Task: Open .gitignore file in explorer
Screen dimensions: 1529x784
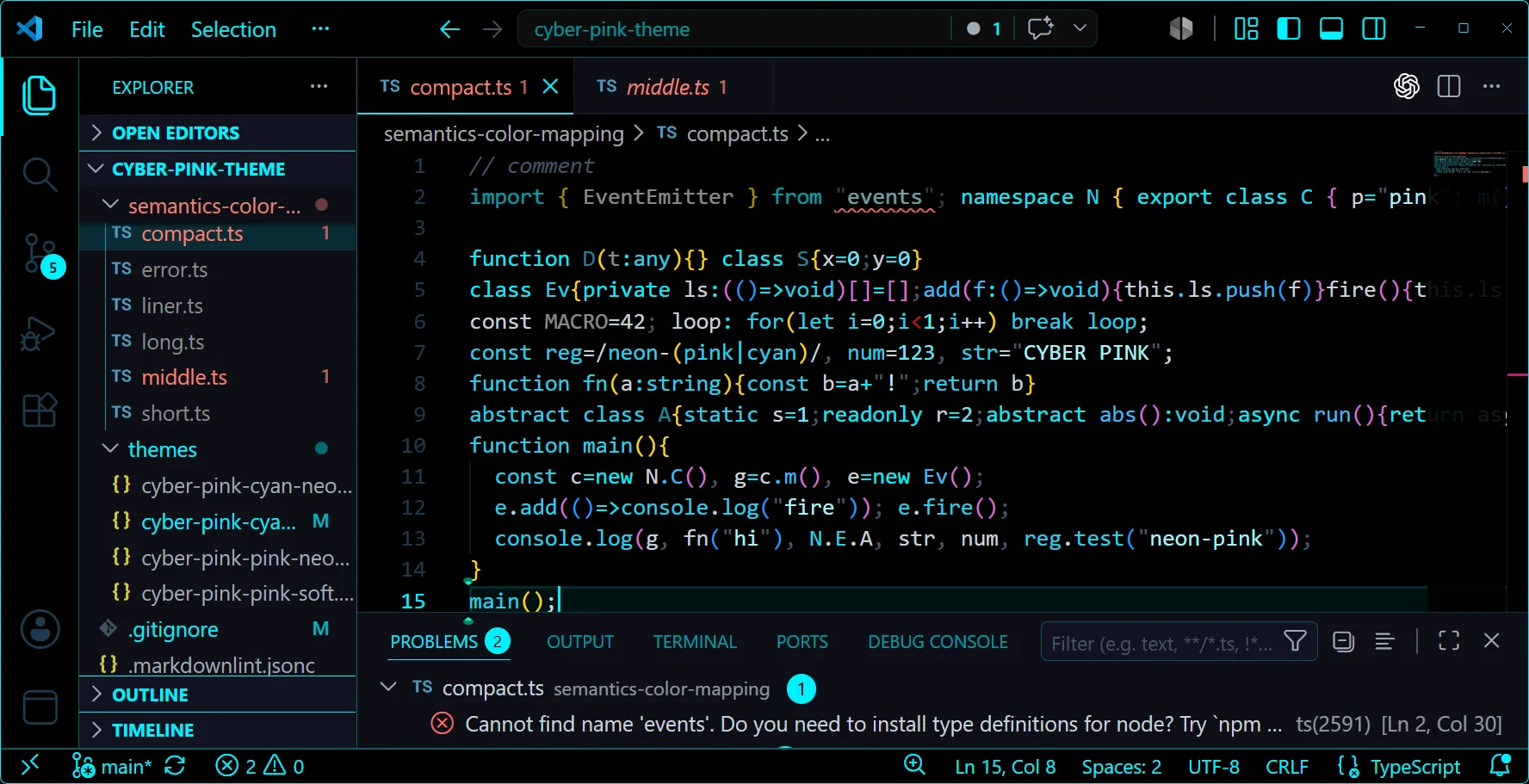Action: click(x=217, y=629)
